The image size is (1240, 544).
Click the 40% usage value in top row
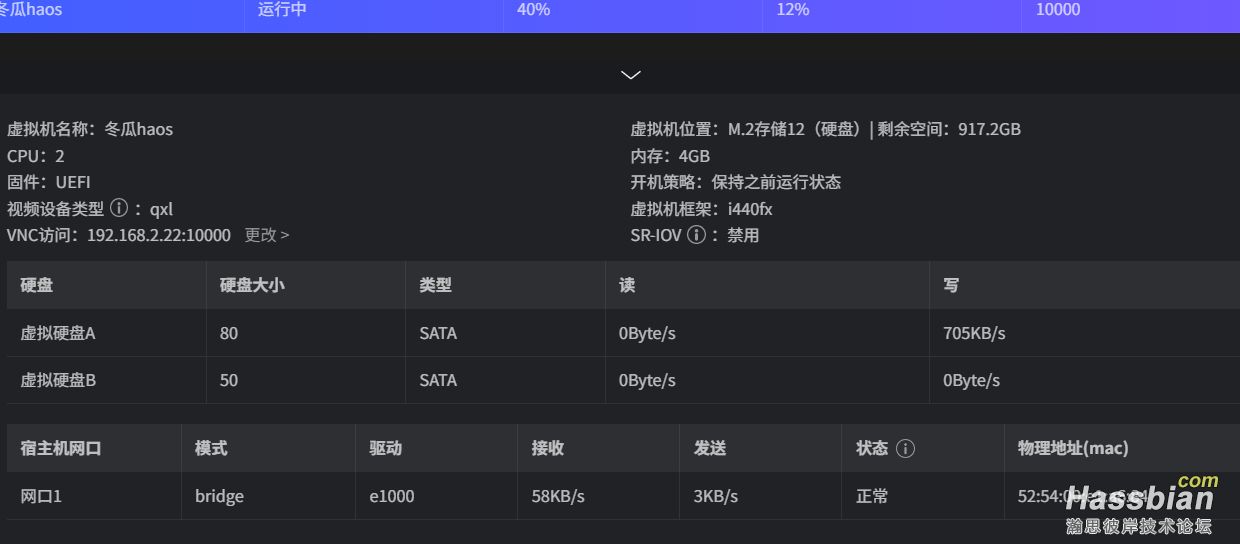pyautogui.click(x=533, y=10)
